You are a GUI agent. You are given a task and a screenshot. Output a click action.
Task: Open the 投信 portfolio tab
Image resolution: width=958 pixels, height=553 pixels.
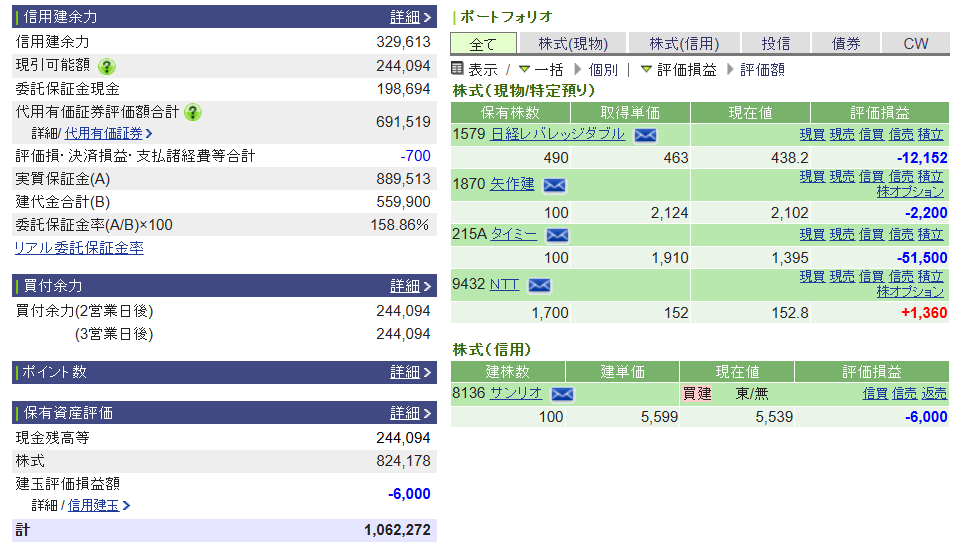point(775,44)
